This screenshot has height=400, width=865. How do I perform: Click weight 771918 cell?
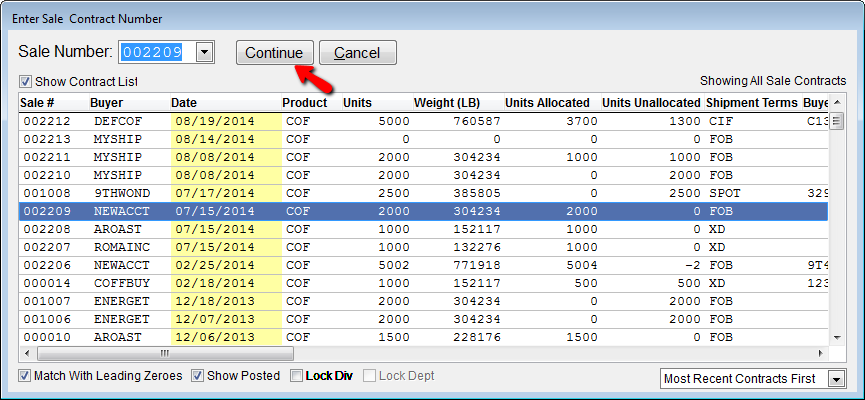point(458,265)
